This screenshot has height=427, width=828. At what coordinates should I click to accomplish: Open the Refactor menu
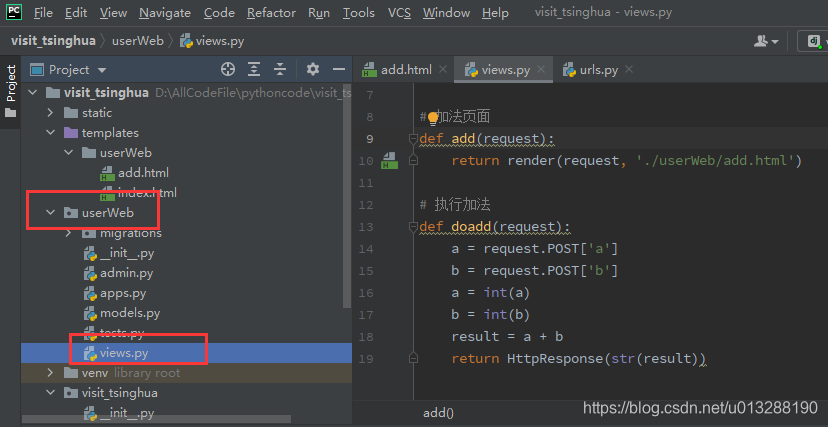(271, 13)
